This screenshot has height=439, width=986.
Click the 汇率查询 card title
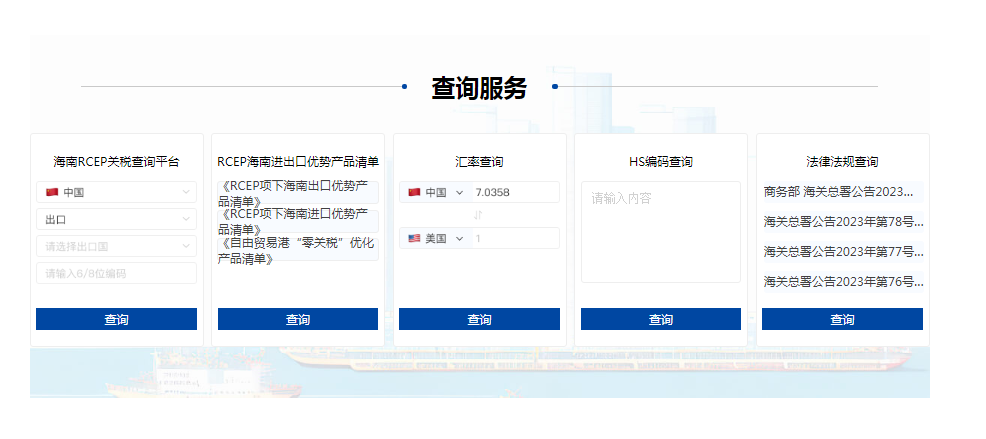[x=479, y=162]
